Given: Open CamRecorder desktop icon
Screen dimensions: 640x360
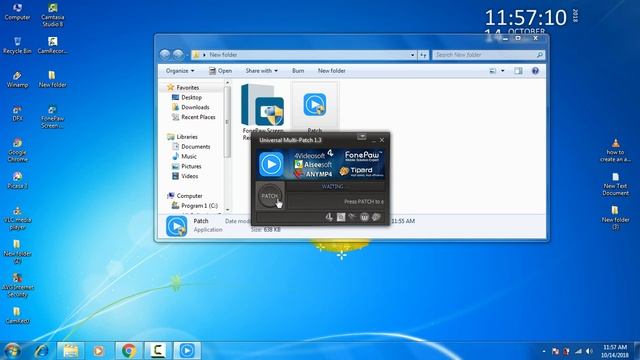Looking at the screenshot, I should pyautogui.click(x=52, y=45).
